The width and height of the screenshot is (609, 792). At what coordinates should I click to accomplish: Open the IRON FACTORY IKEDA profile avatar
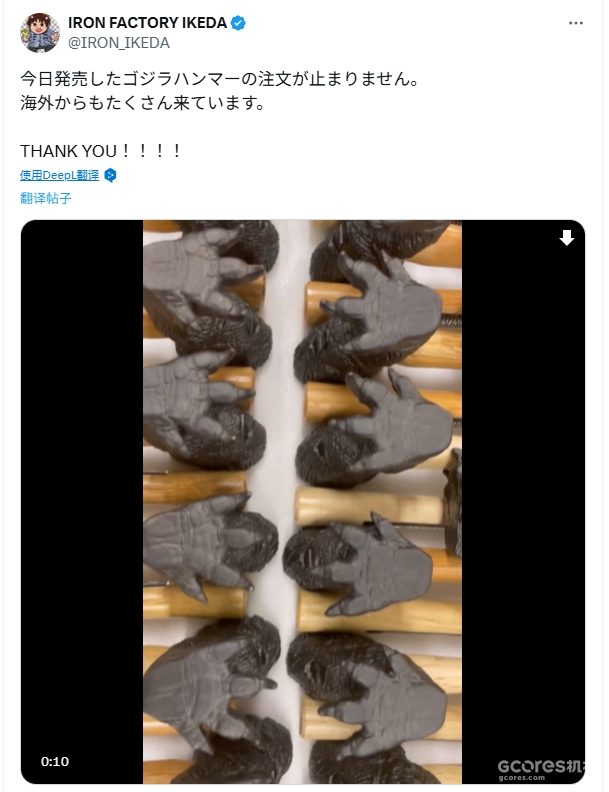click(x=40, y=32)
